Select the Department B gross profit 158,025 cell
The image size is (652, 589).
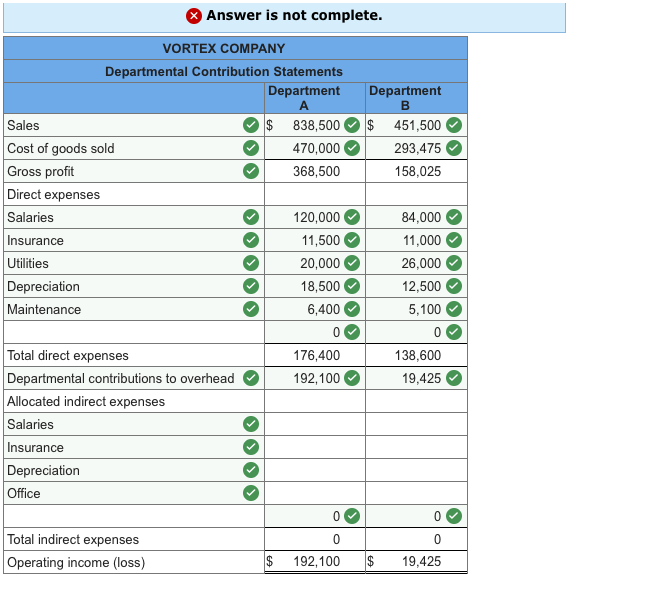click(x=416, y=171)
